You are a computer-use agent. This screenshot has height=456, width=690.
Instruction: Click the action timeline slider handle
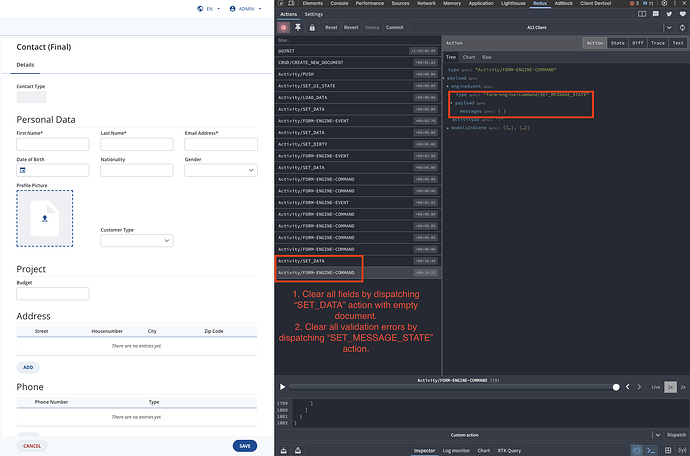click(x=616, y=387)
